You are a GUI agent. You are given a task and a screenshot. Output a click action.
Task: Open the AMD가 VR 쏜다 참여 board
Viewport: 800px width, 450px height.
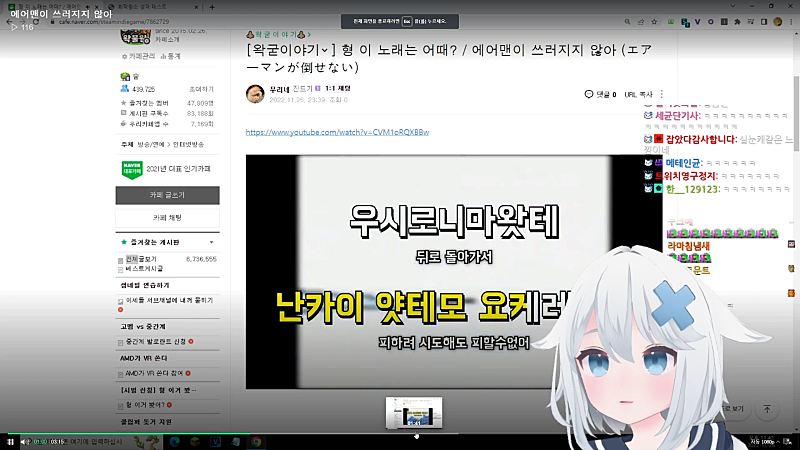tap(154, 373)
